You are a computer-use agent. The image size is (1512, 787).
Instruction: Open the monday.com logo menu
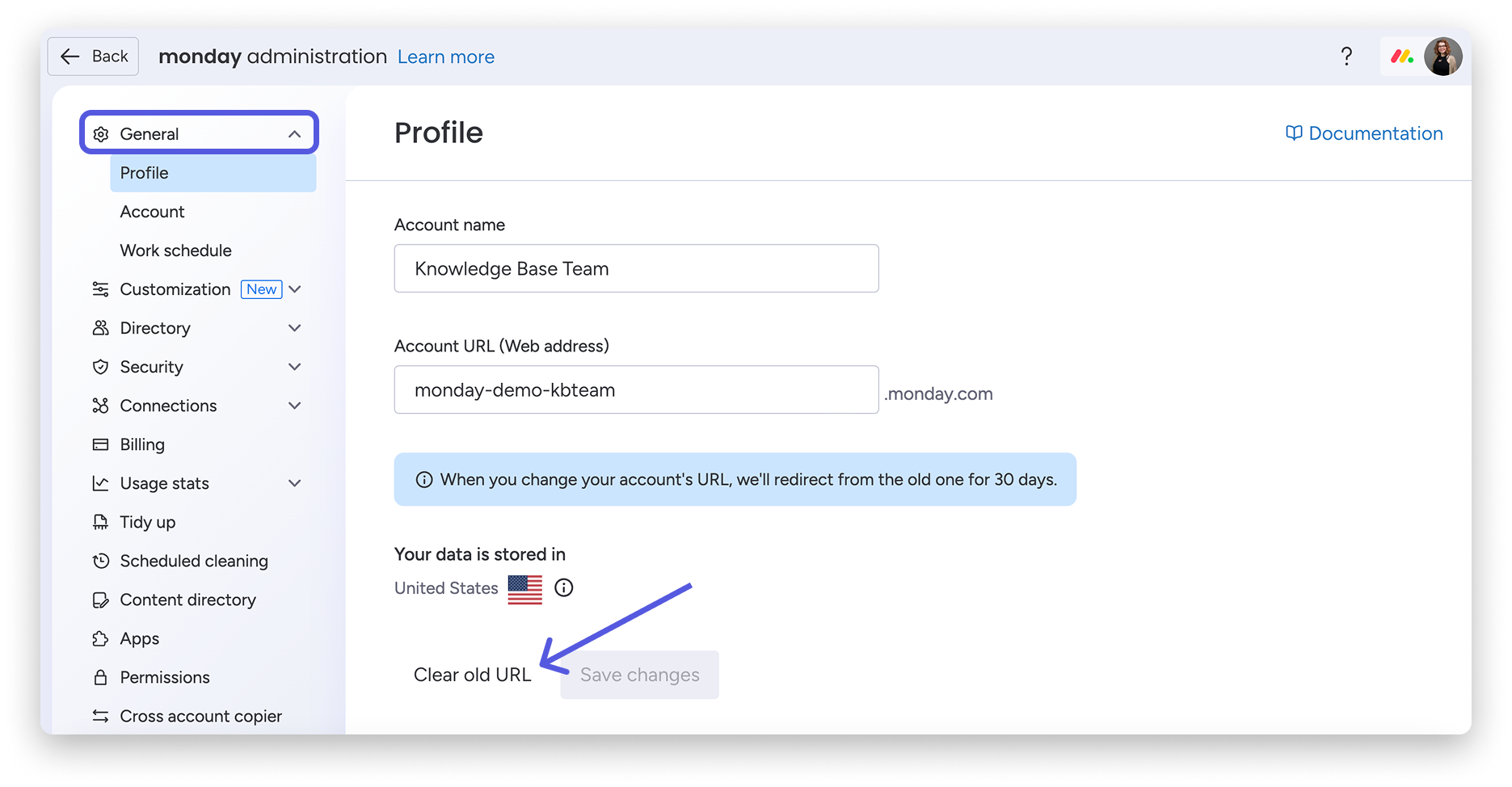point(1401,57)
